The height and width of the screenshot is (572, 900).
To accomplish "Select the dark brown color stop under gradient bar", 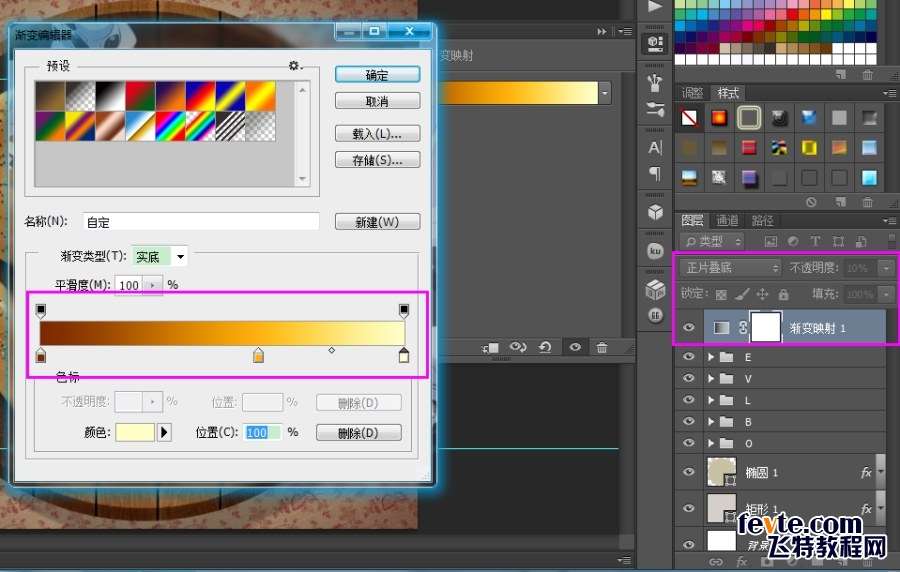I will tap(40, 355).
